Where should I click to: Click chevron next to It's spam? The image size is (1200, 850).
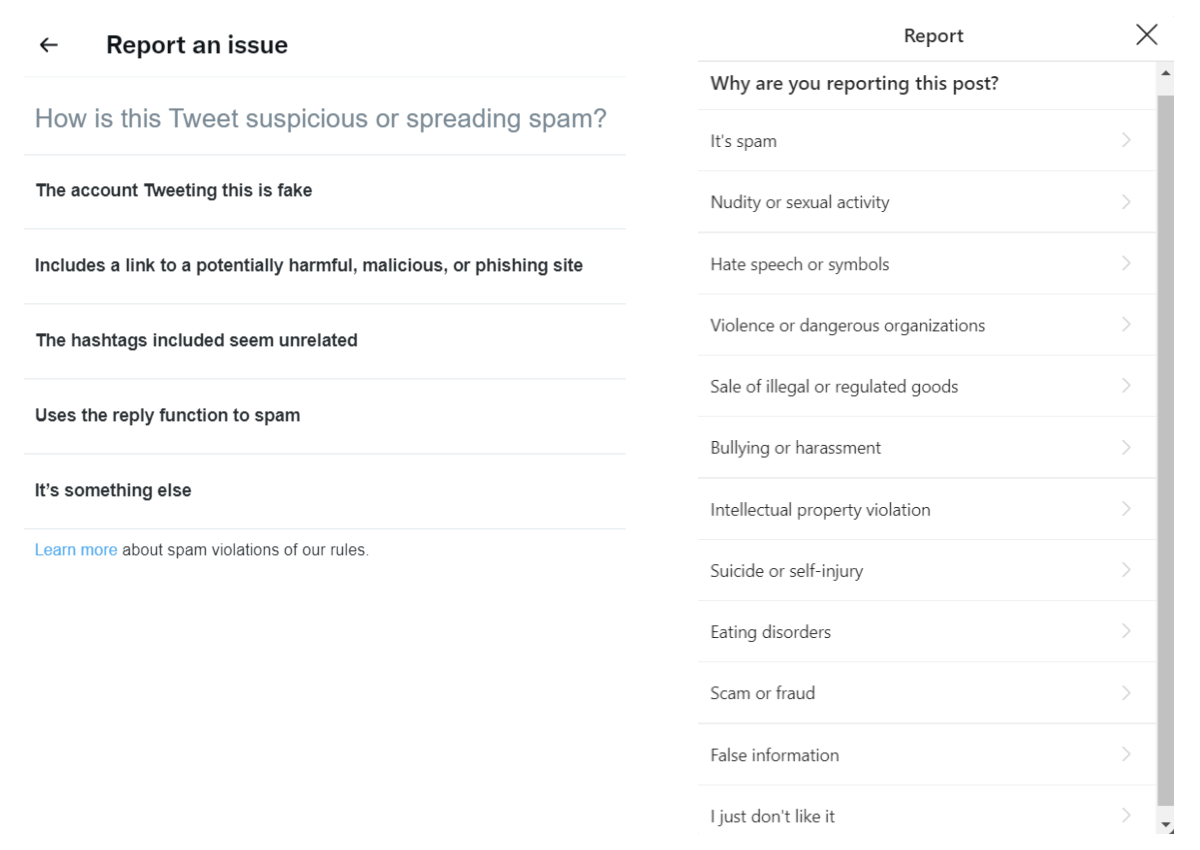(1126, 140)
